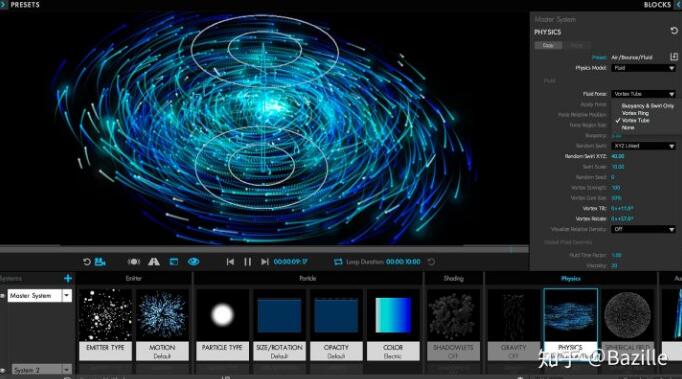Viewport: 682px width, 379px height.
Task: Edit the Viscosity value
Action: (x=614, y=265)
